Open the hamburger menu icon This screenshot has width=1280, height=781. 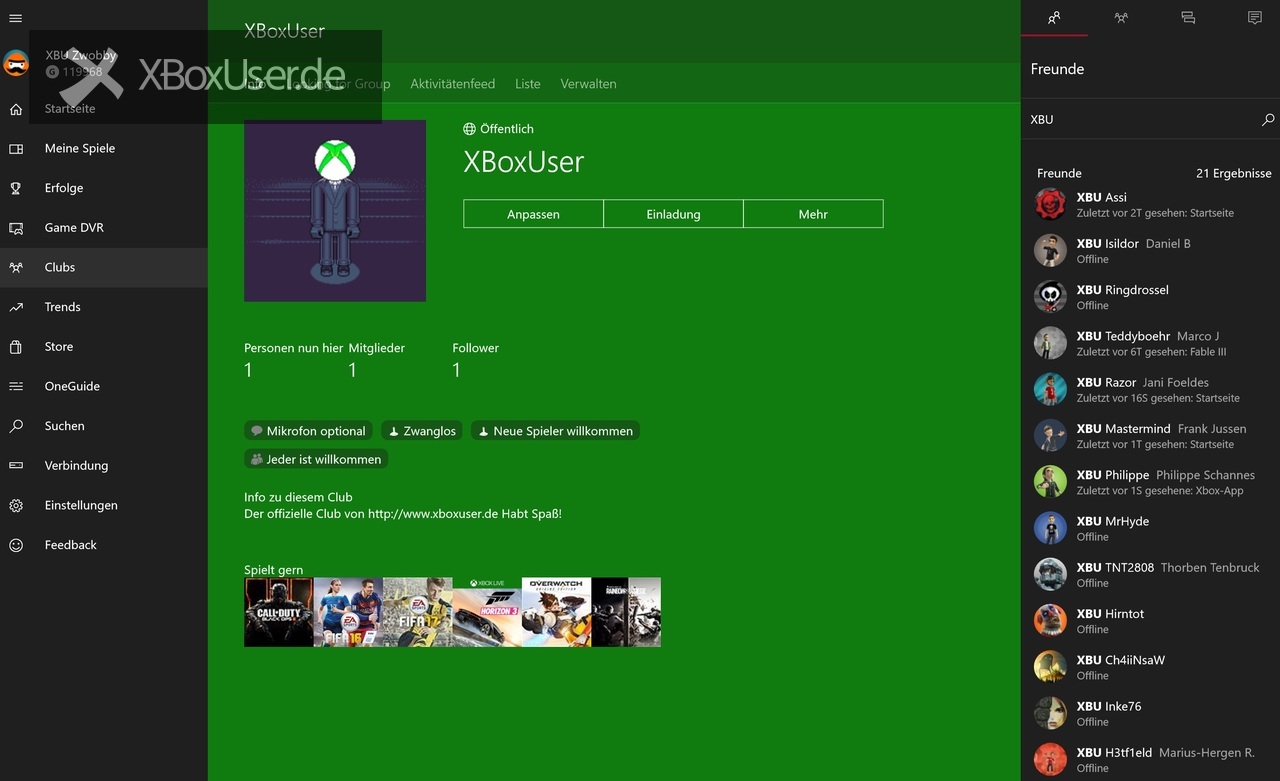coord(15,19)
